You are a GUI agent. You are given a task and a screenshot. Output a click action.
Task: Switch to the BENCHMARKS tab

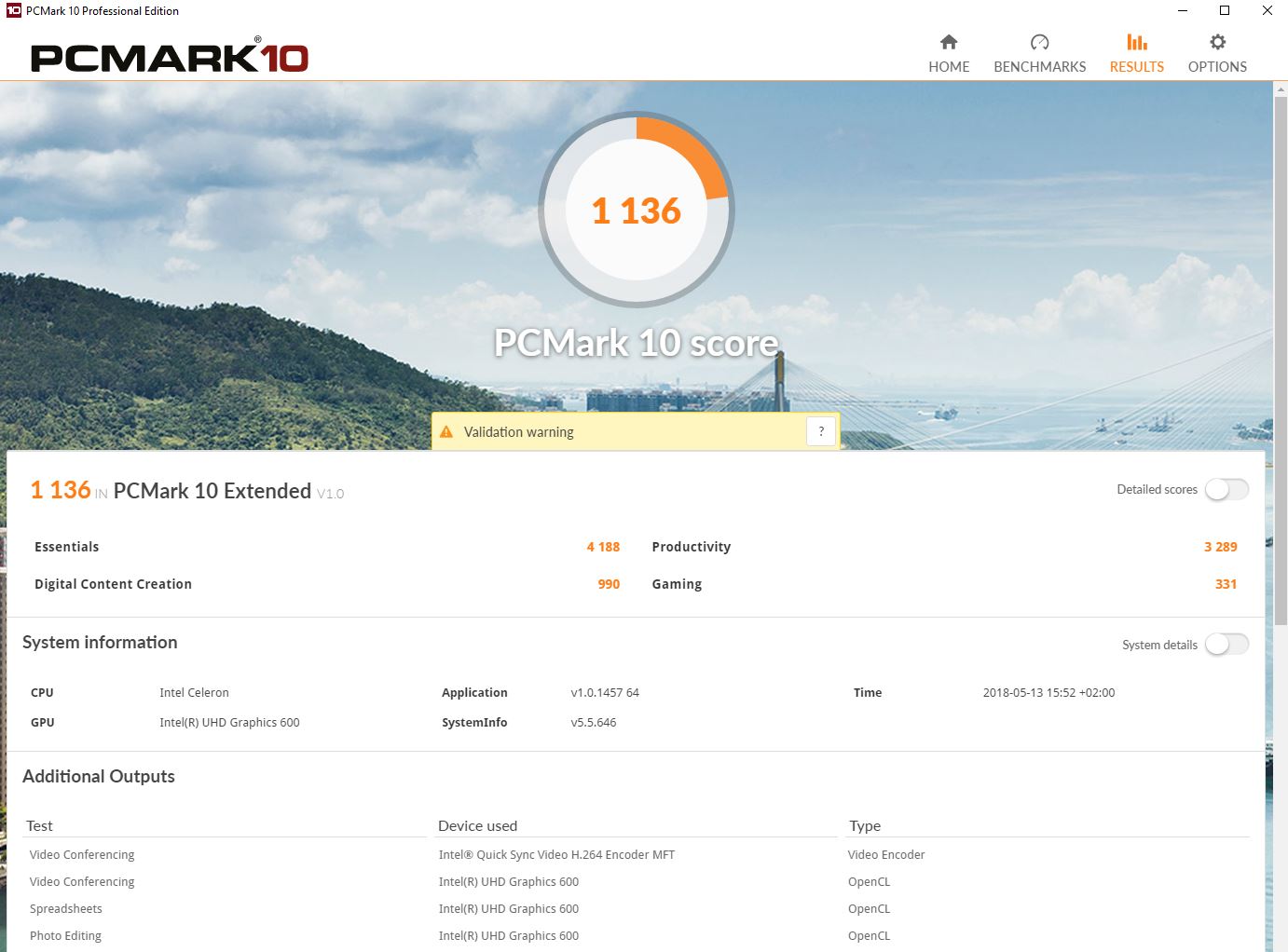pos(1040,67)
